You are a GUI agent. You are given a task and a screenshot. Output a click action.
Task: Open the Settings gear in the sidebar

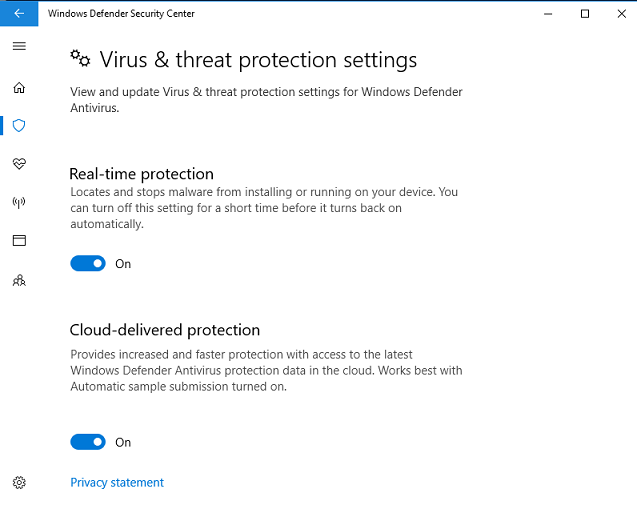19,482
